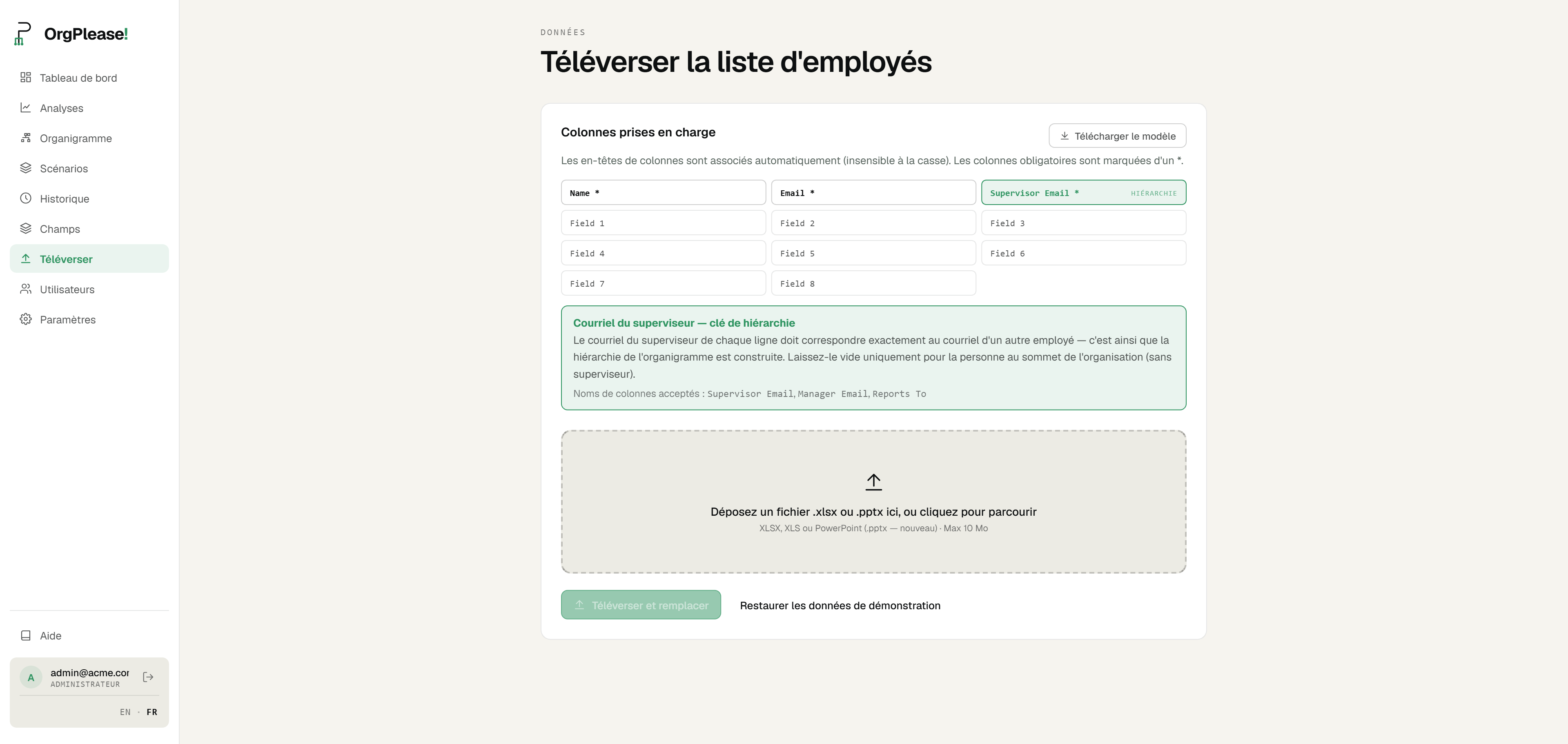Click the file drop zone to browse

click(x=873, y=502)
